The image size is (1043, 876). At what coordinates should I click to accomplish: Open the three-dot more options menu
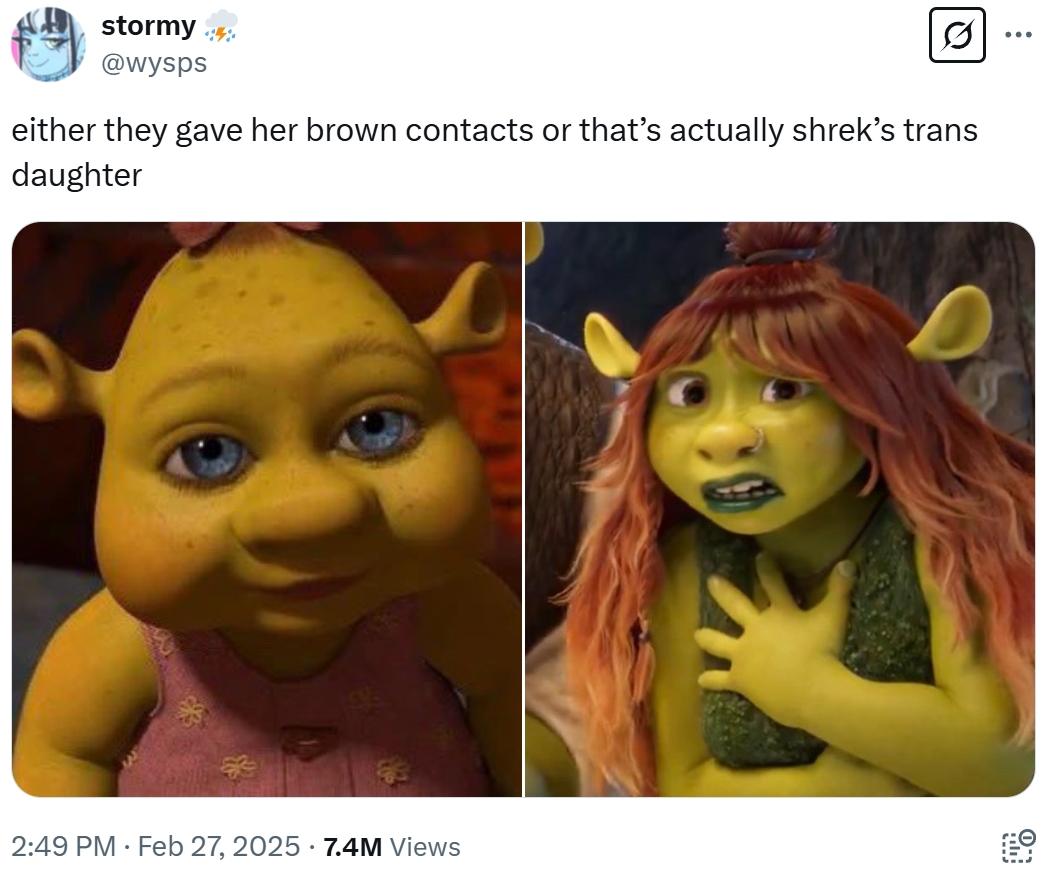tap(1018, 35)
